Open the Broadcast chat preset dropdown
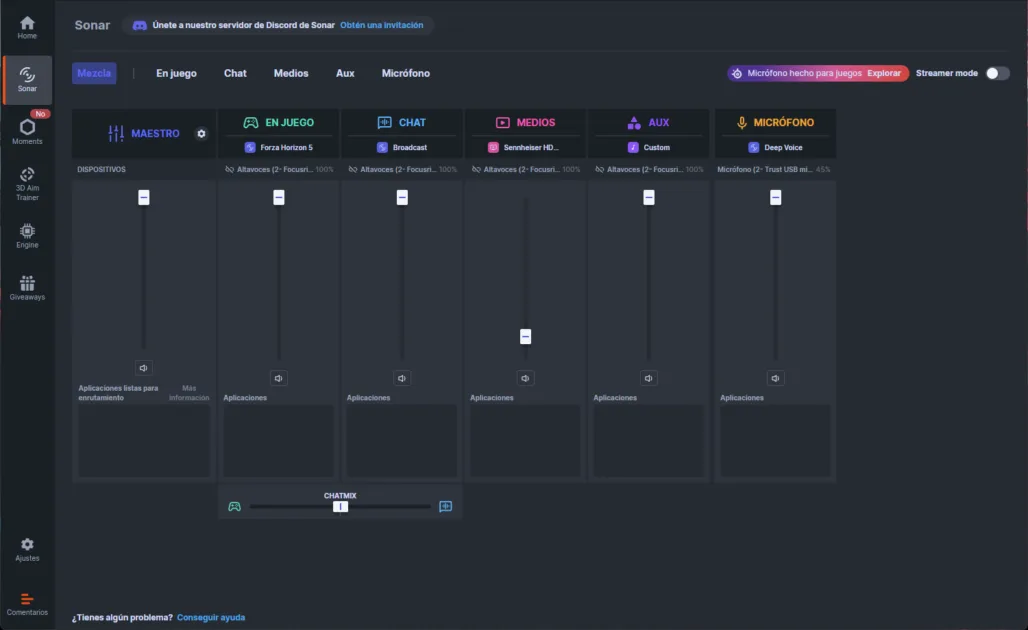 [x=402, y=147]
